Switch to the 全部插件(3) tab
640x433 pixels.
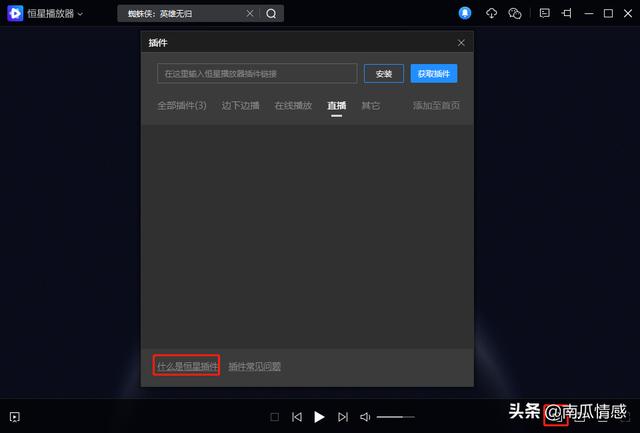pyautogui.click(x=182, y=106)
